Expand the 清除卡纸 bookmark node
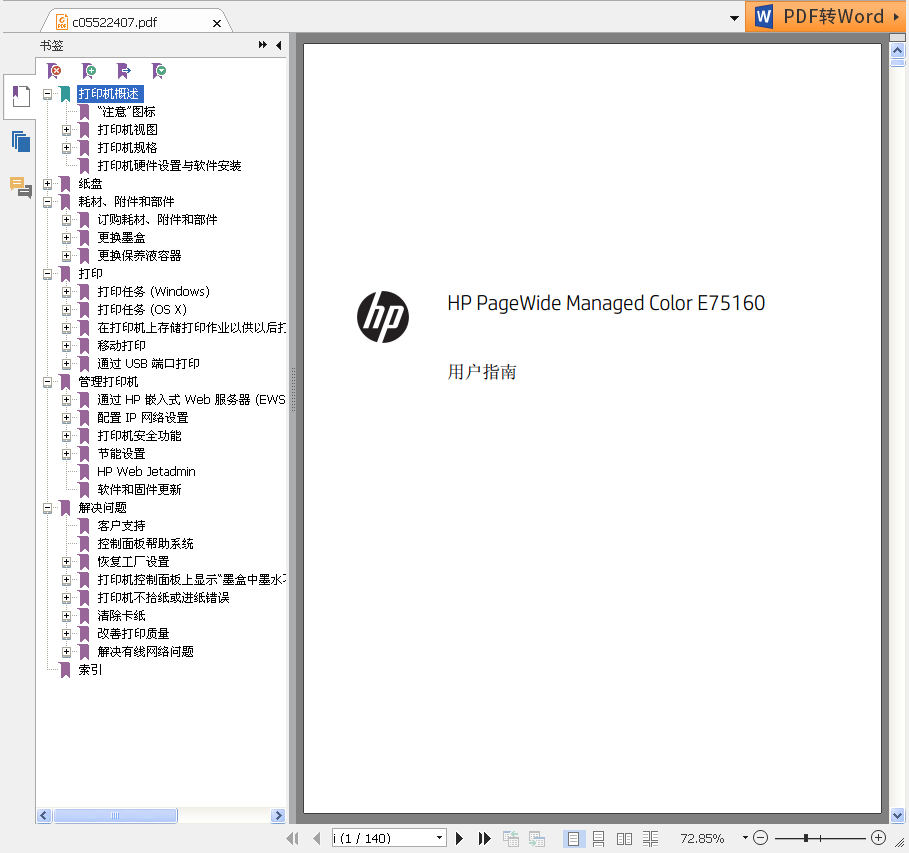 click(x=67, y=615)
